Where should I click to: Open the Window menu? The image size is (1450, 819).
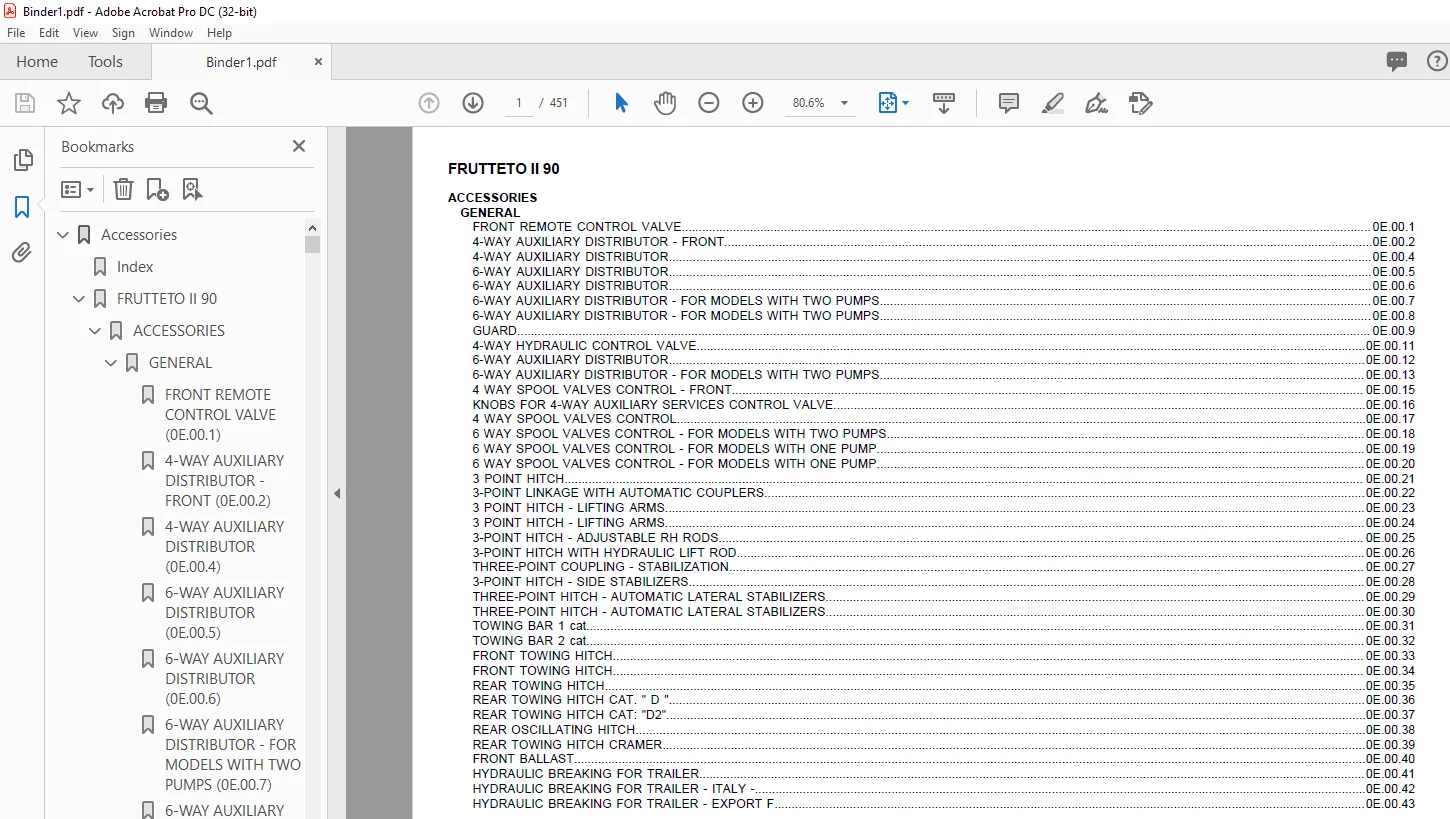171,33
